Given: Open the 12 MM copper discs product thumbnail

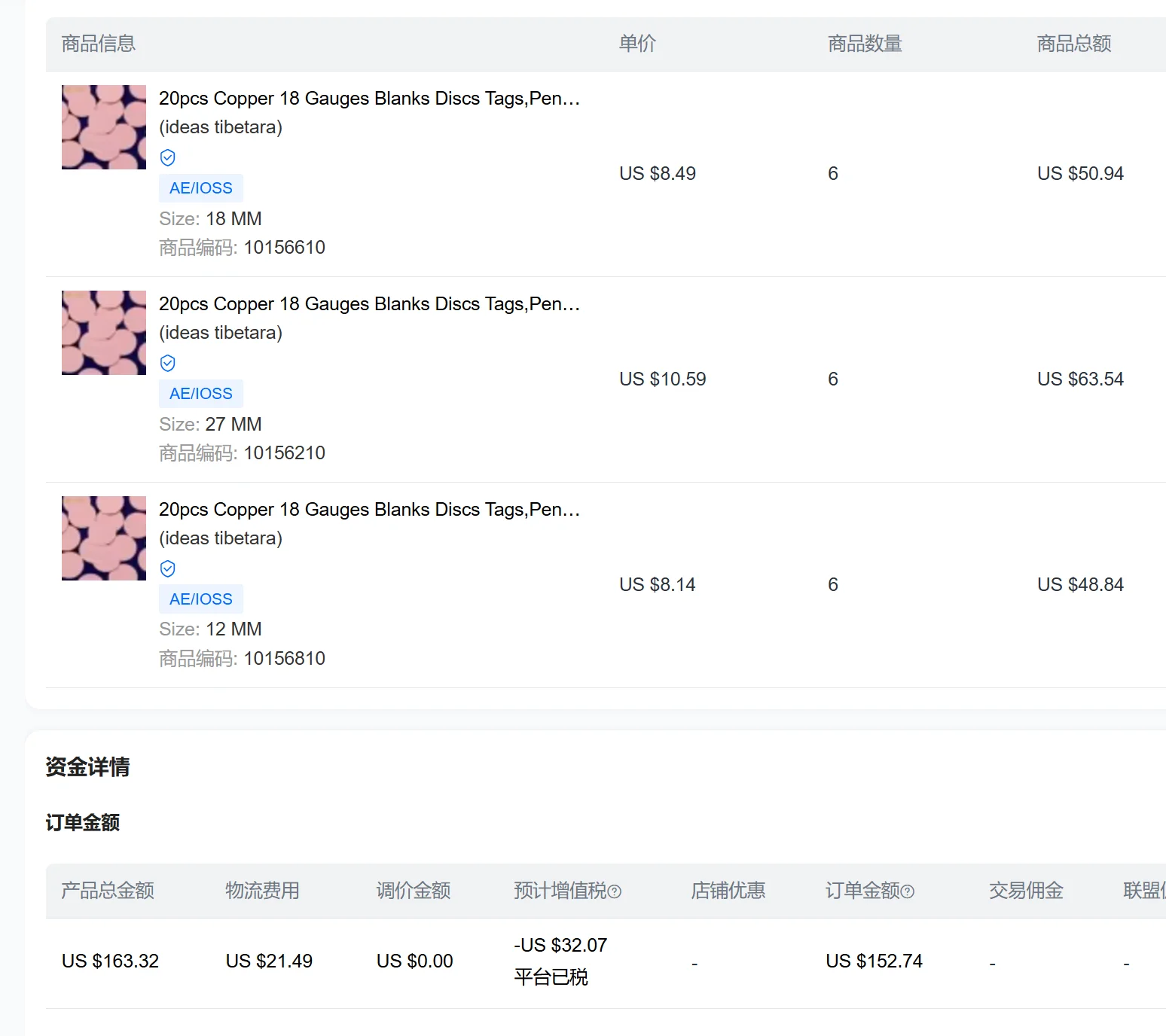Looking at the screenshot, I should click(x=104, y=538).
